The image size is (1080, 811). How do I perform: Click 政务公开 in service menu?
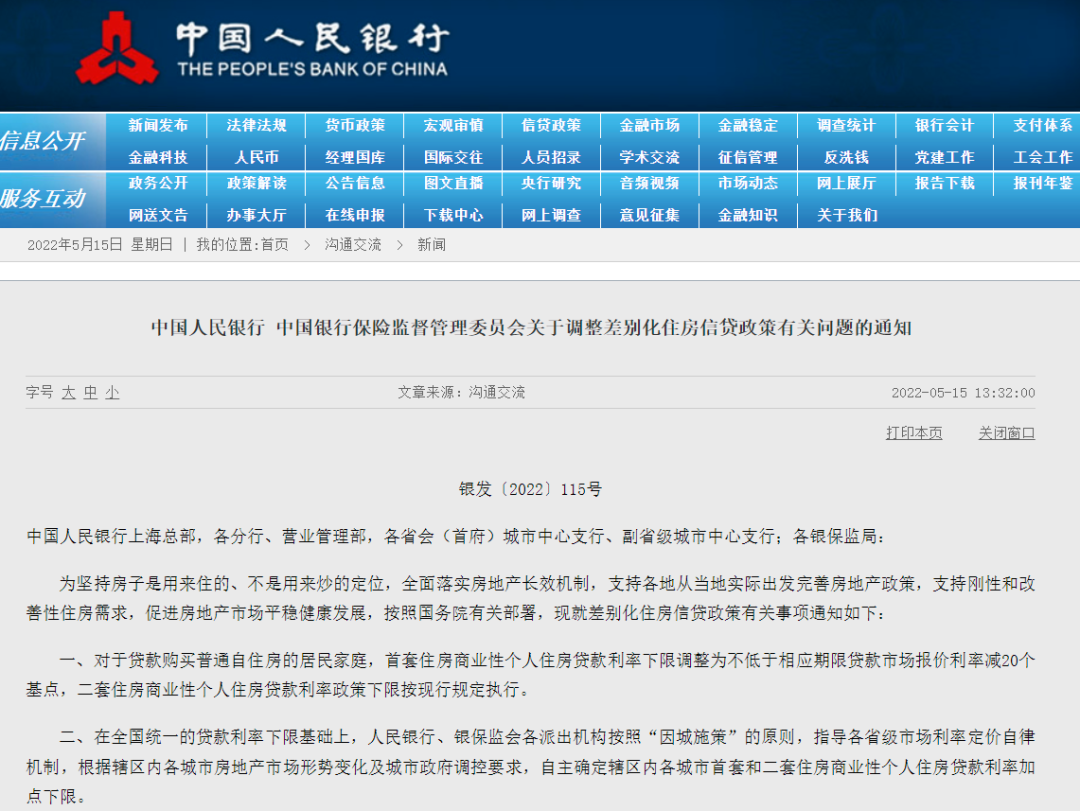[158, 183]
